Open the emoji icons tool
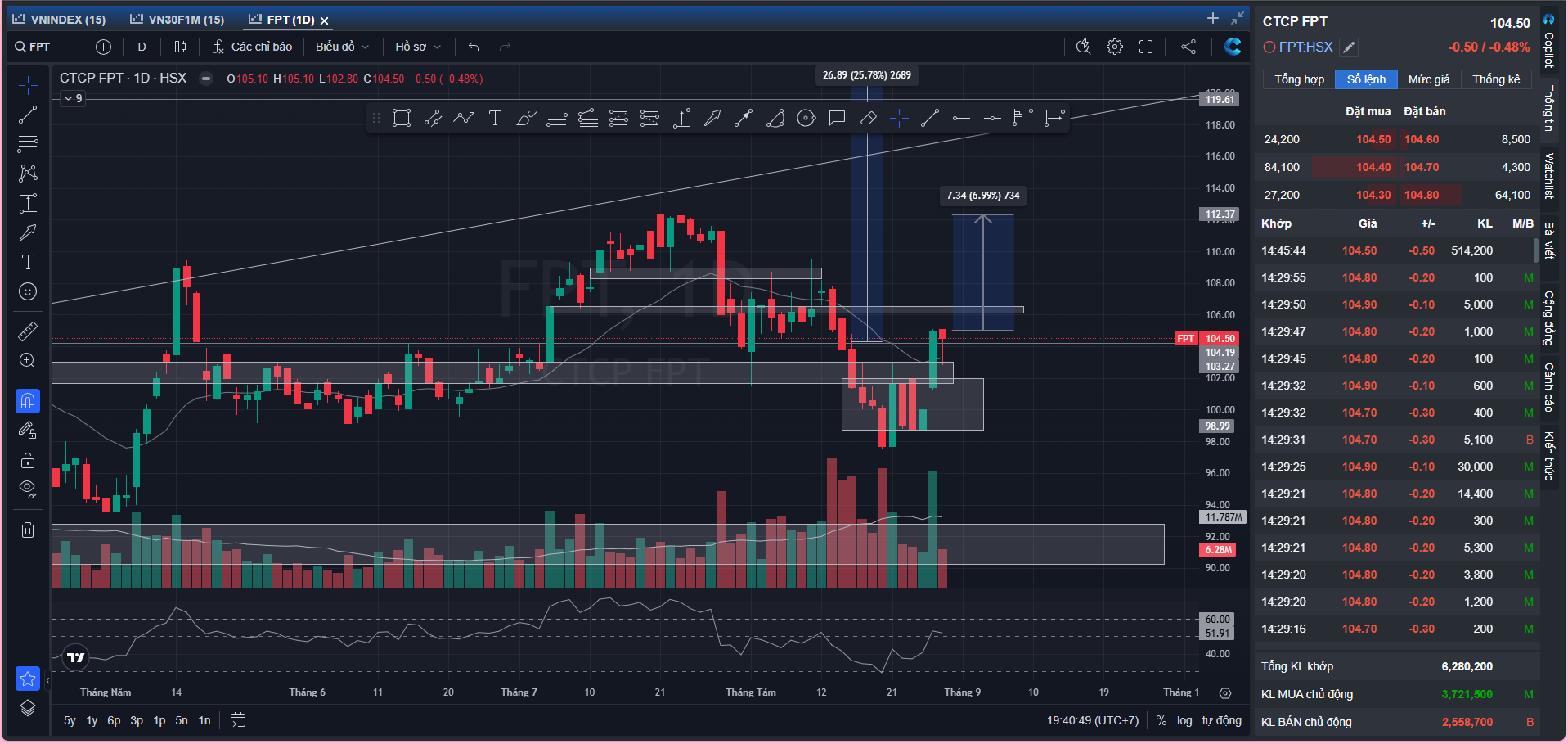Viewport: 1568px width, 744px height. click(x=28, y=291)
